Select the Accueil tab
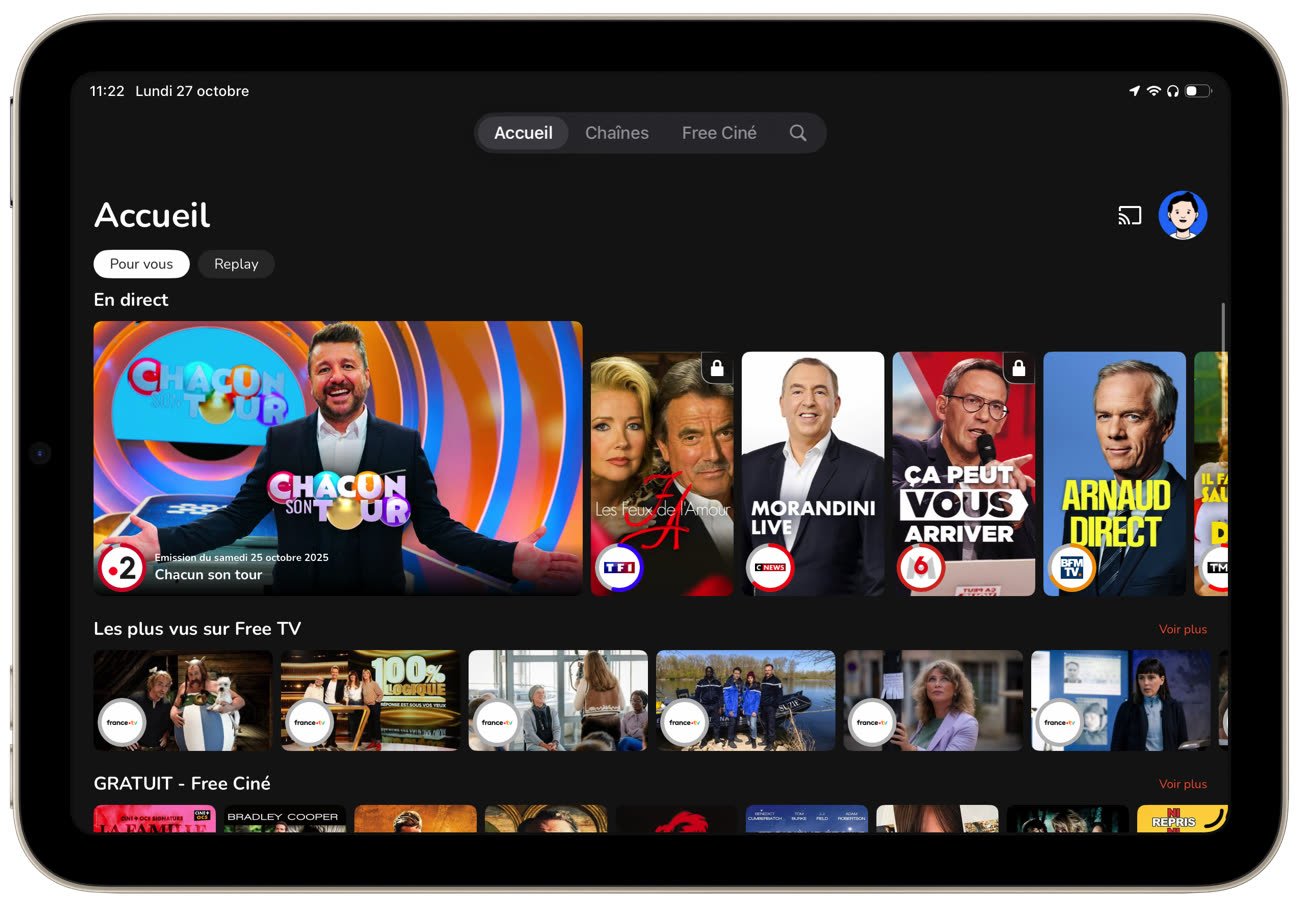This screenshot has height=907, width=1300. 523,133
